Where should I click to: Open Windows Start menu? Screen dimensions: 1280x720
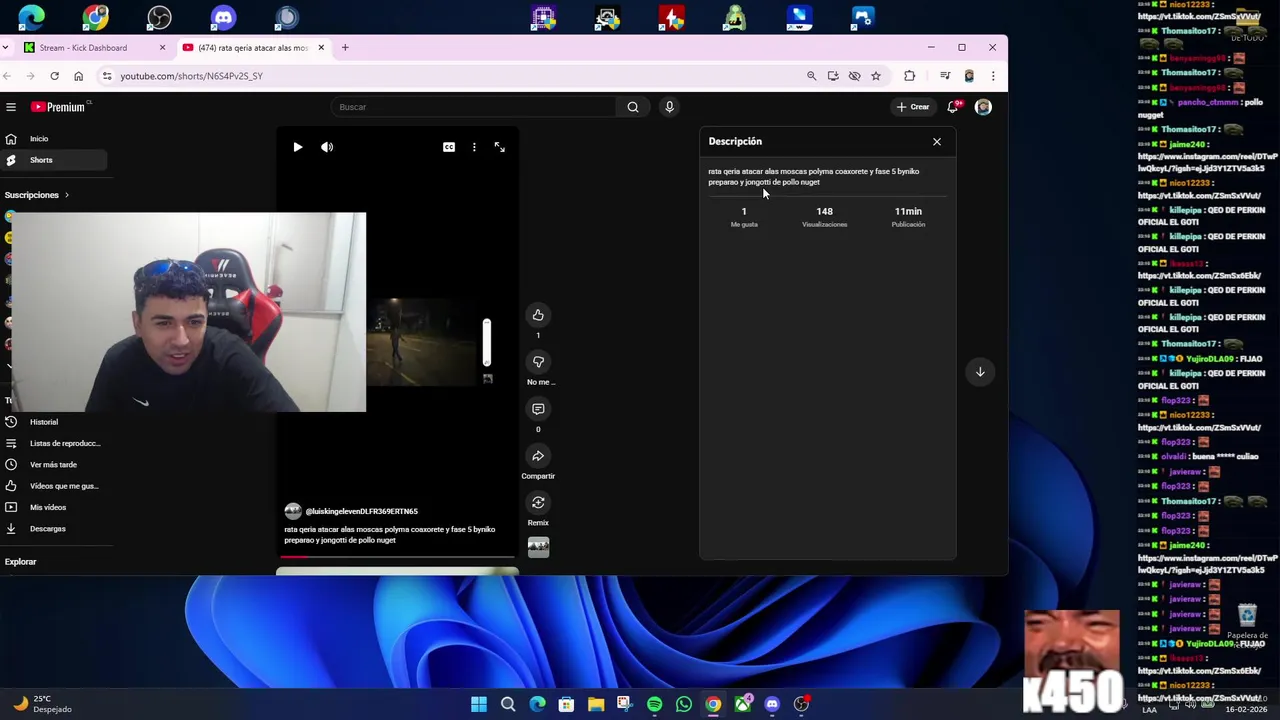pos(479,704)
